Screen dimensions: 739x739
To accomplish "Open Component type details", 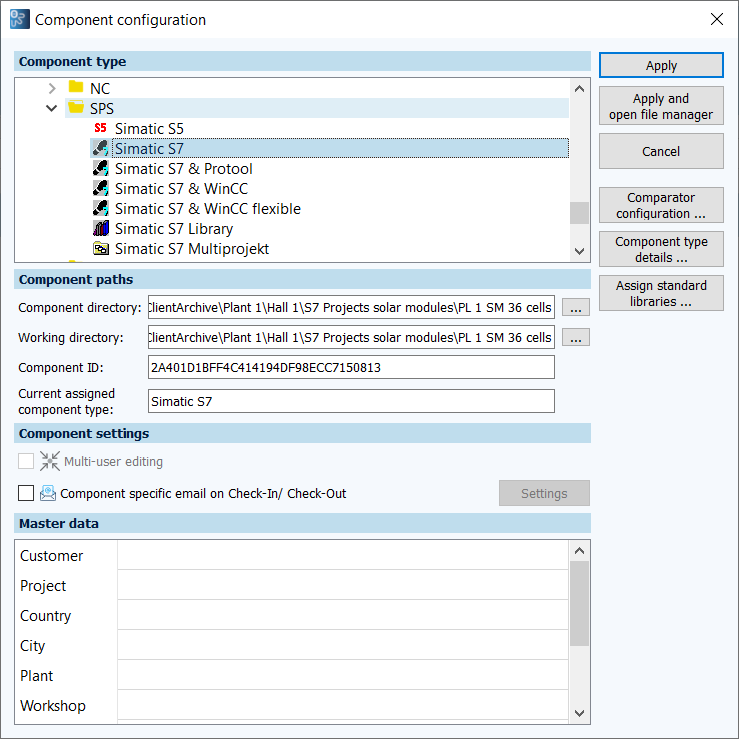I will pos(661,249).
